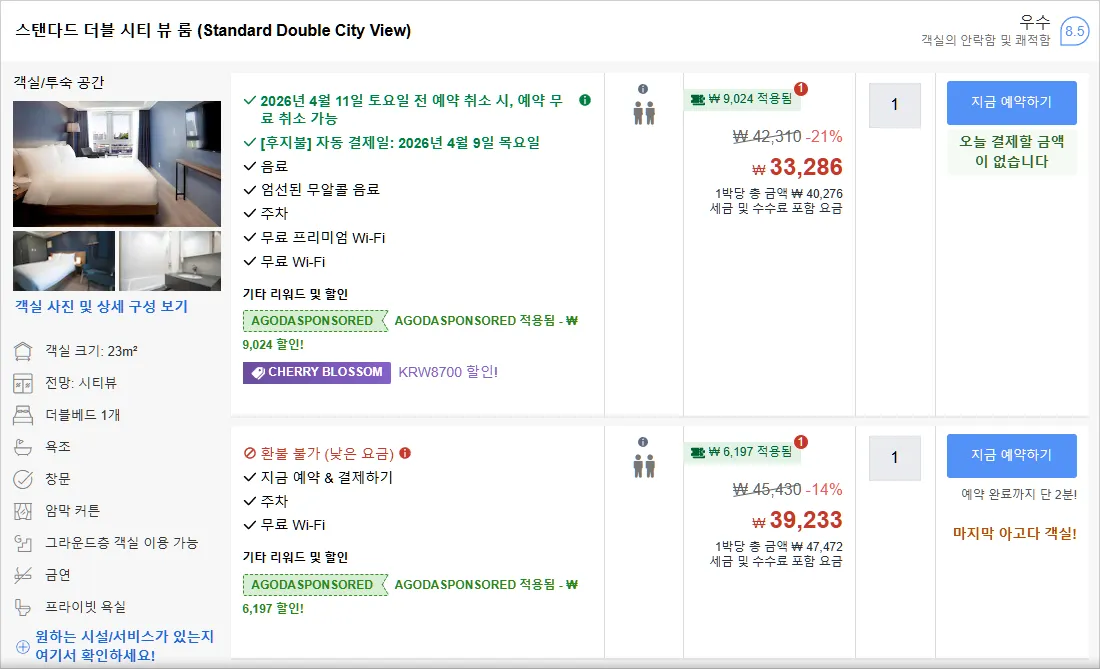Open room quantity selector for the ₩ 39,233 offer
Screen dimensions: 1100x669
[x=894, y=458]
